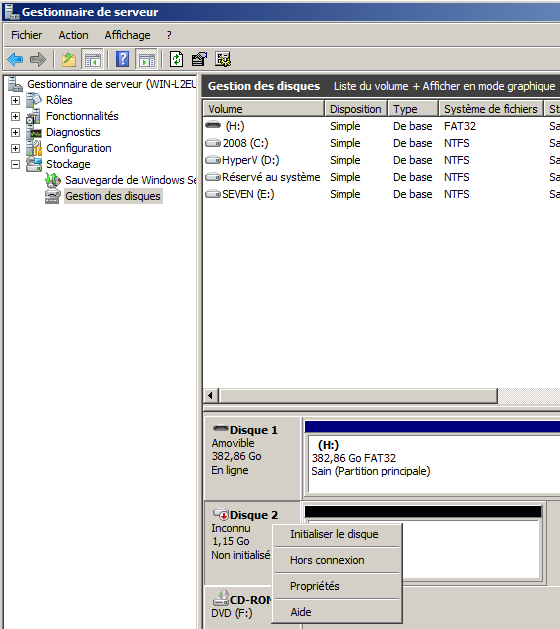Image resolution: width=560 pixels, height=629 pixels.
Task: Toggle the show/hide console tree icon
Action: pyautogui.click(x=93, y=60)
